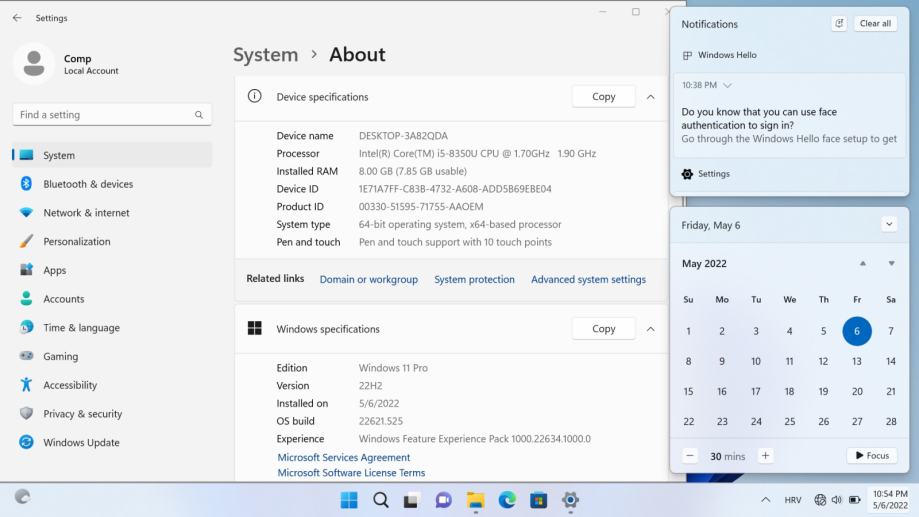The image size is (919, 517).
Task: Click the Windows Start button in taskbar
Action: coord(349,500)
